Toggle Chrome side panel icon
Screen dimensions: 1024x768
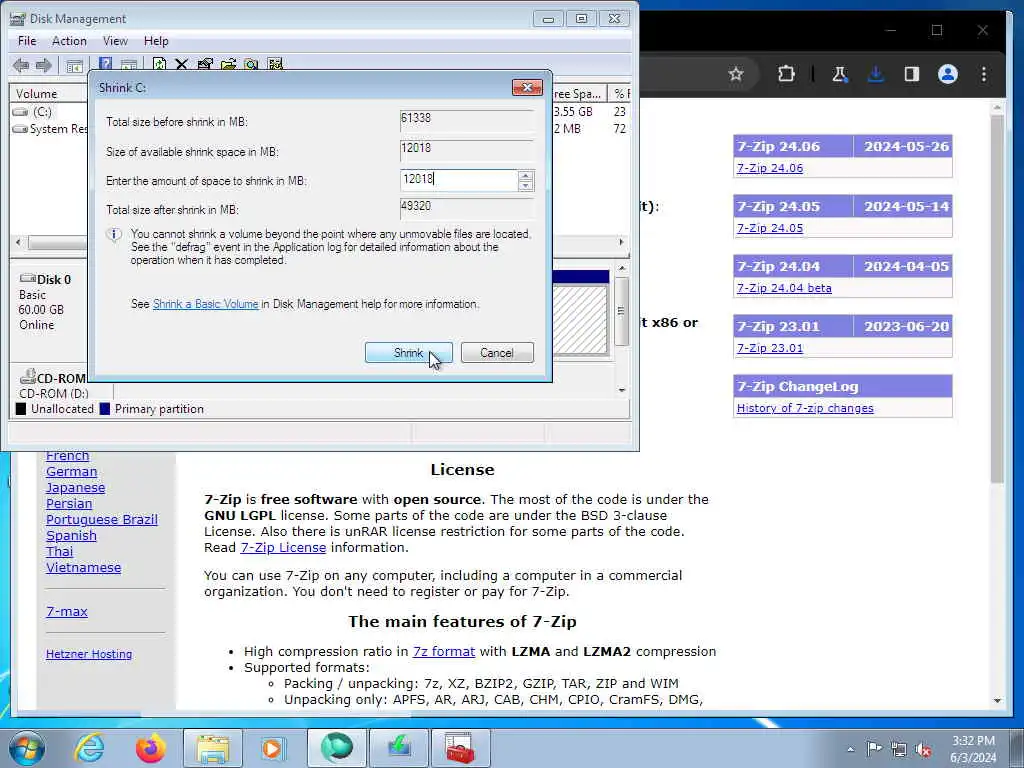912,74
